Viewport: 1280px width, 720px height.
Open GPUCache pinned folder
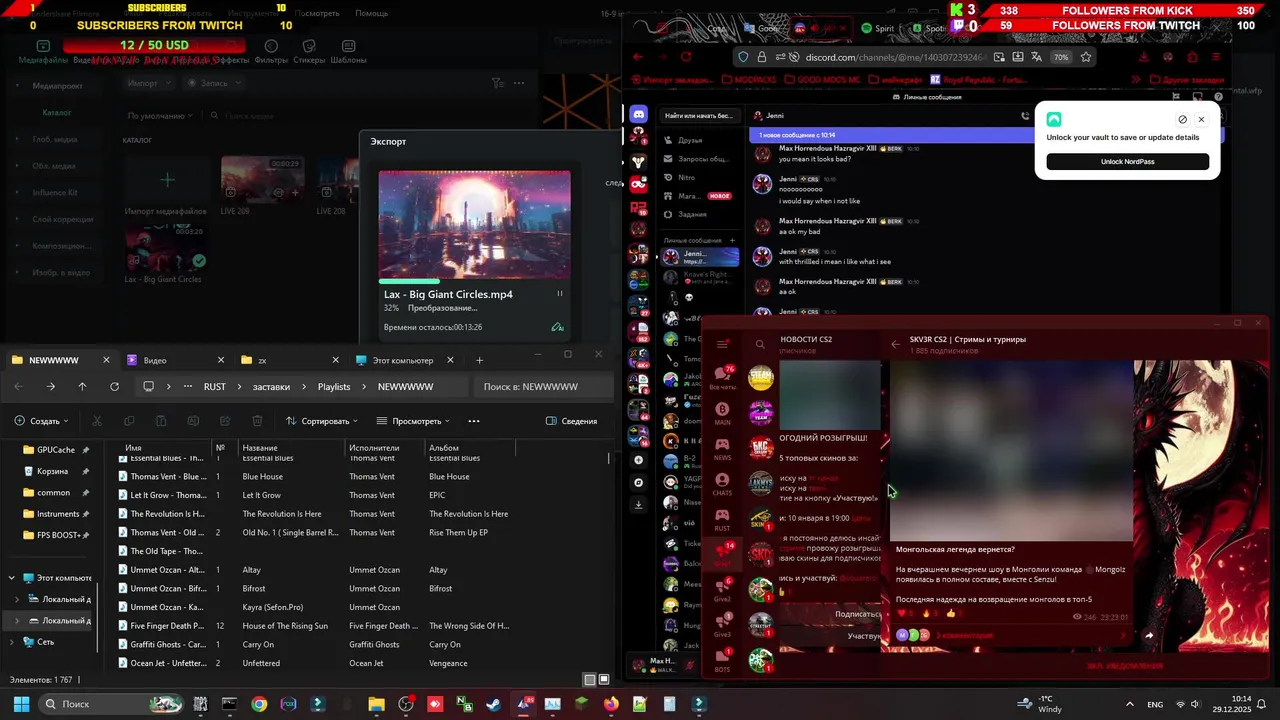point(55,450)
